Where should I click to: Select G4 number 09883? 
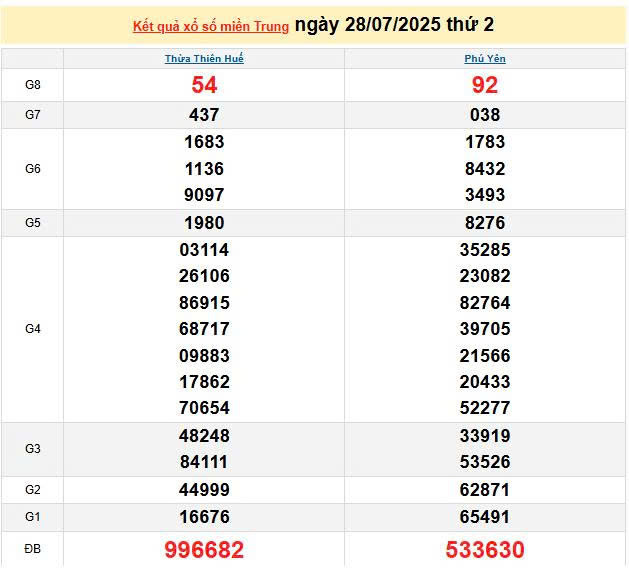click(204, 356)
